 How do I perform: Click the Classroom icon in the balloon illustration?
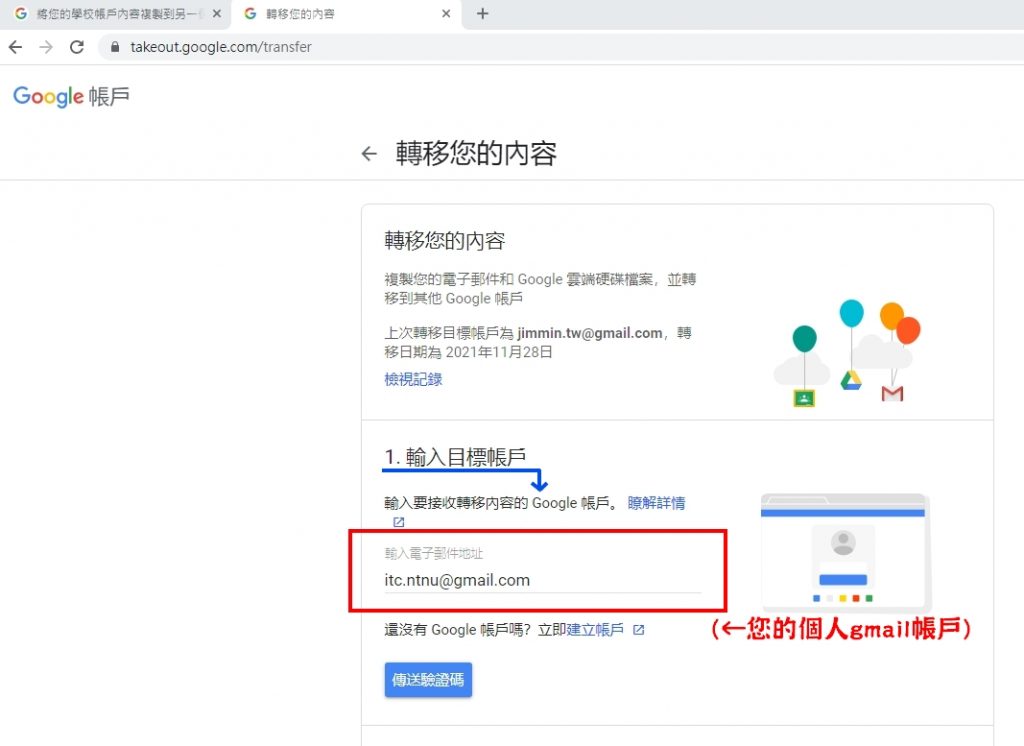pyautogui.click(x=804, y=398)
